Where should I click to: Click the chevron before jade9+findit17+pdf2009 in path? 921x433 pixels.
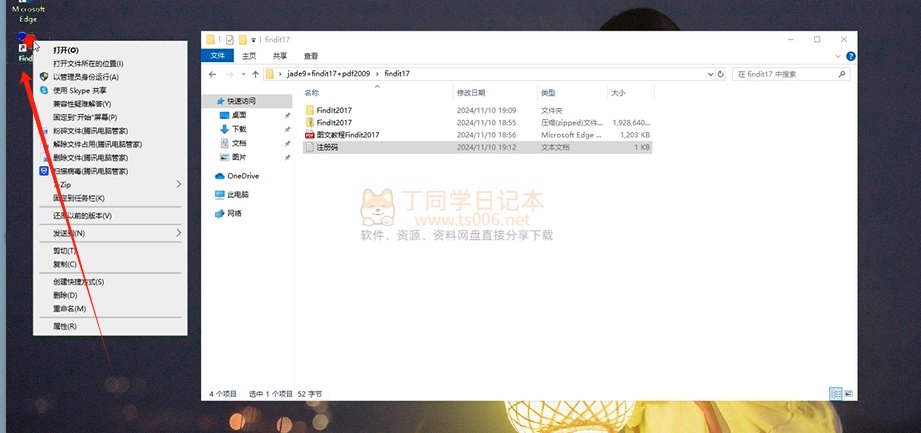(x=281, y=74)
